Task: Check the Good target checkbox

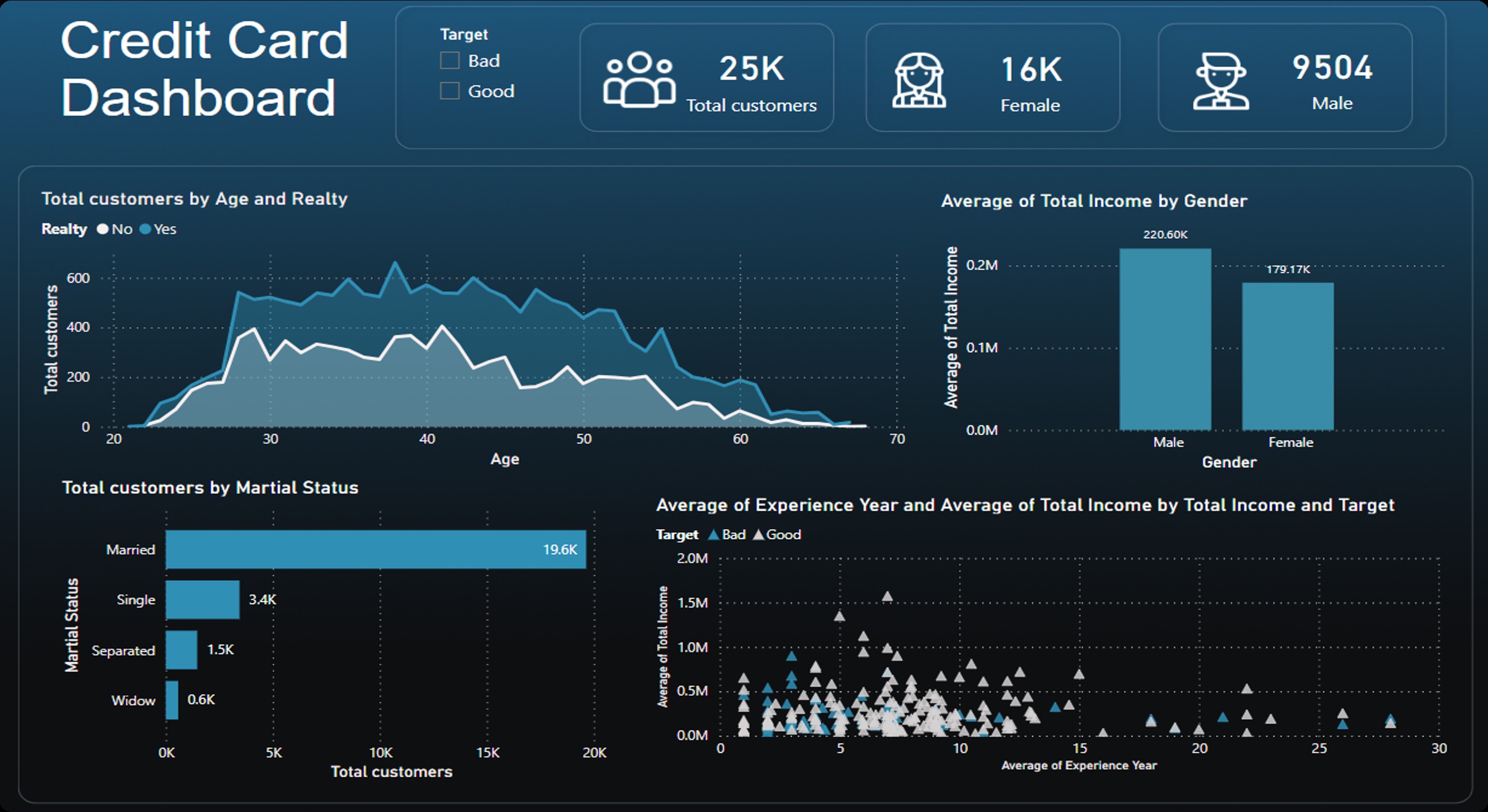Action: pos(450,91)
